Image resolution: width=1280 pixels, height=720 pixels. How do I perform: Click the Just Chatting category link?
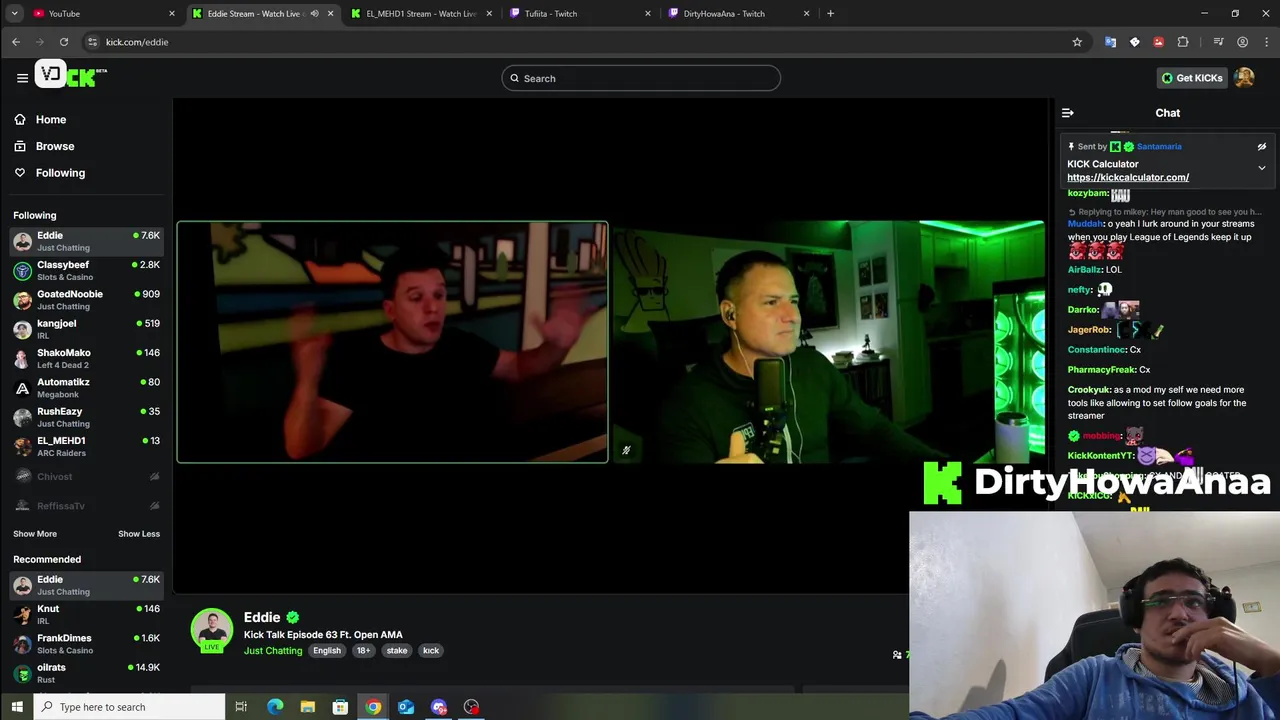[273, 651]
